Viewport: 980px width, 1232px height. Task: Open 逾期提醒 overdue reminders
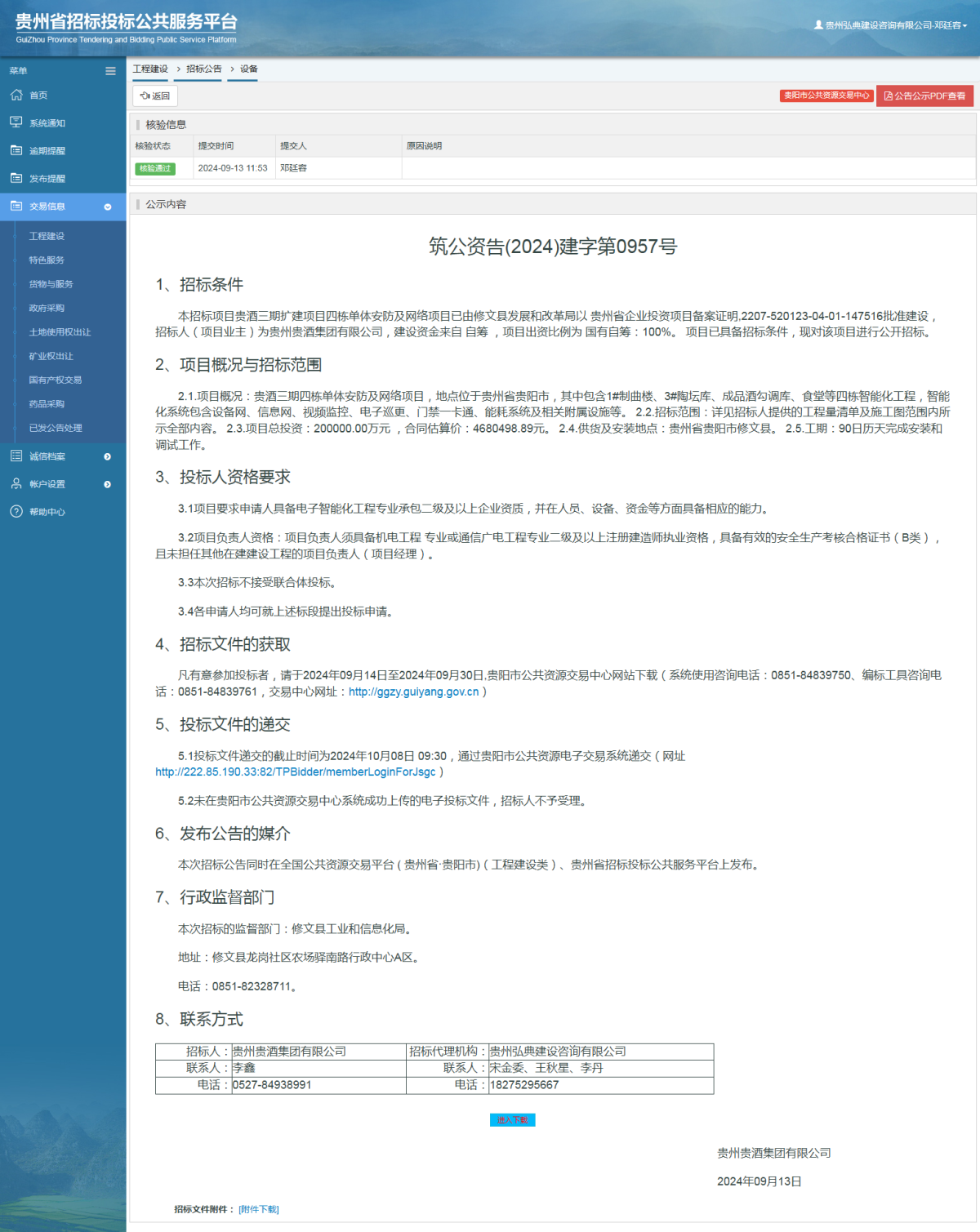47,150
